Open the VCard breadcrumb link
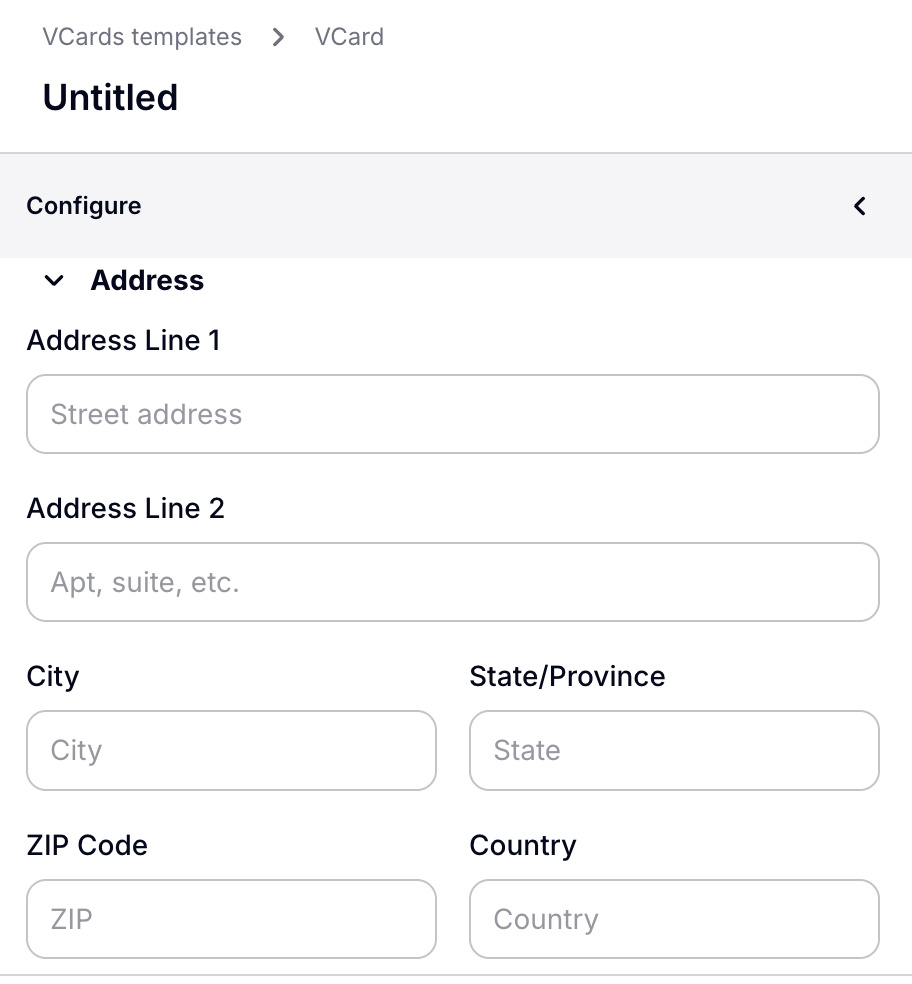Screen dimensions: 912x984 coord(349,37)
